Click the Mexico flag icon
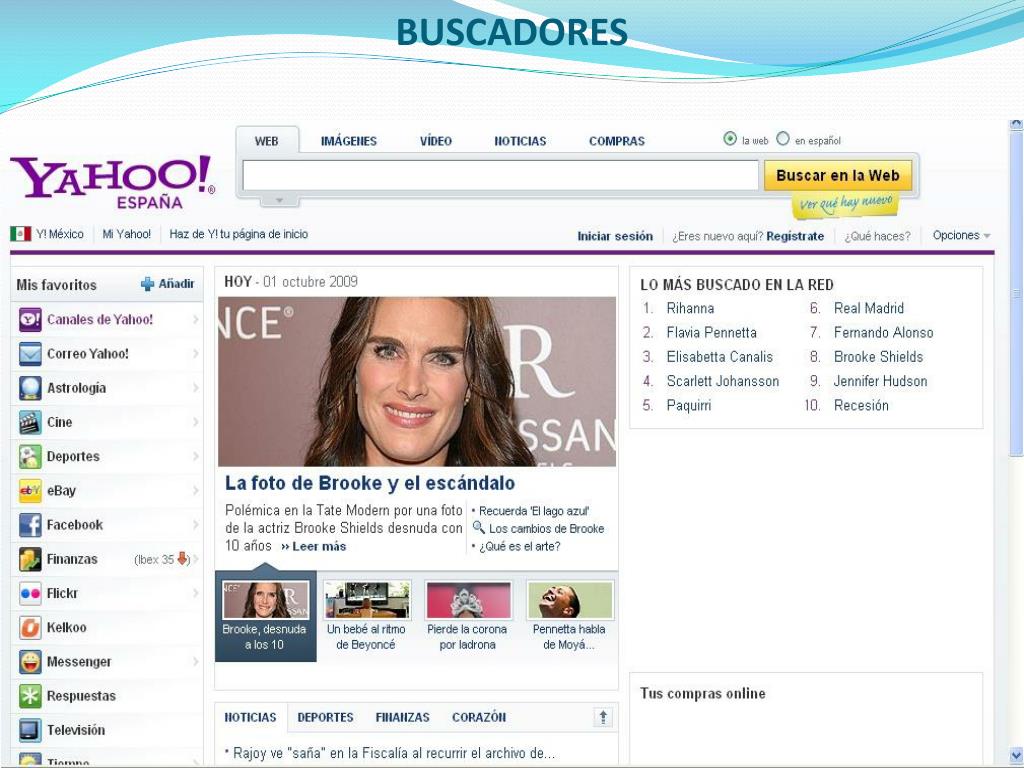 coord(21,234)
